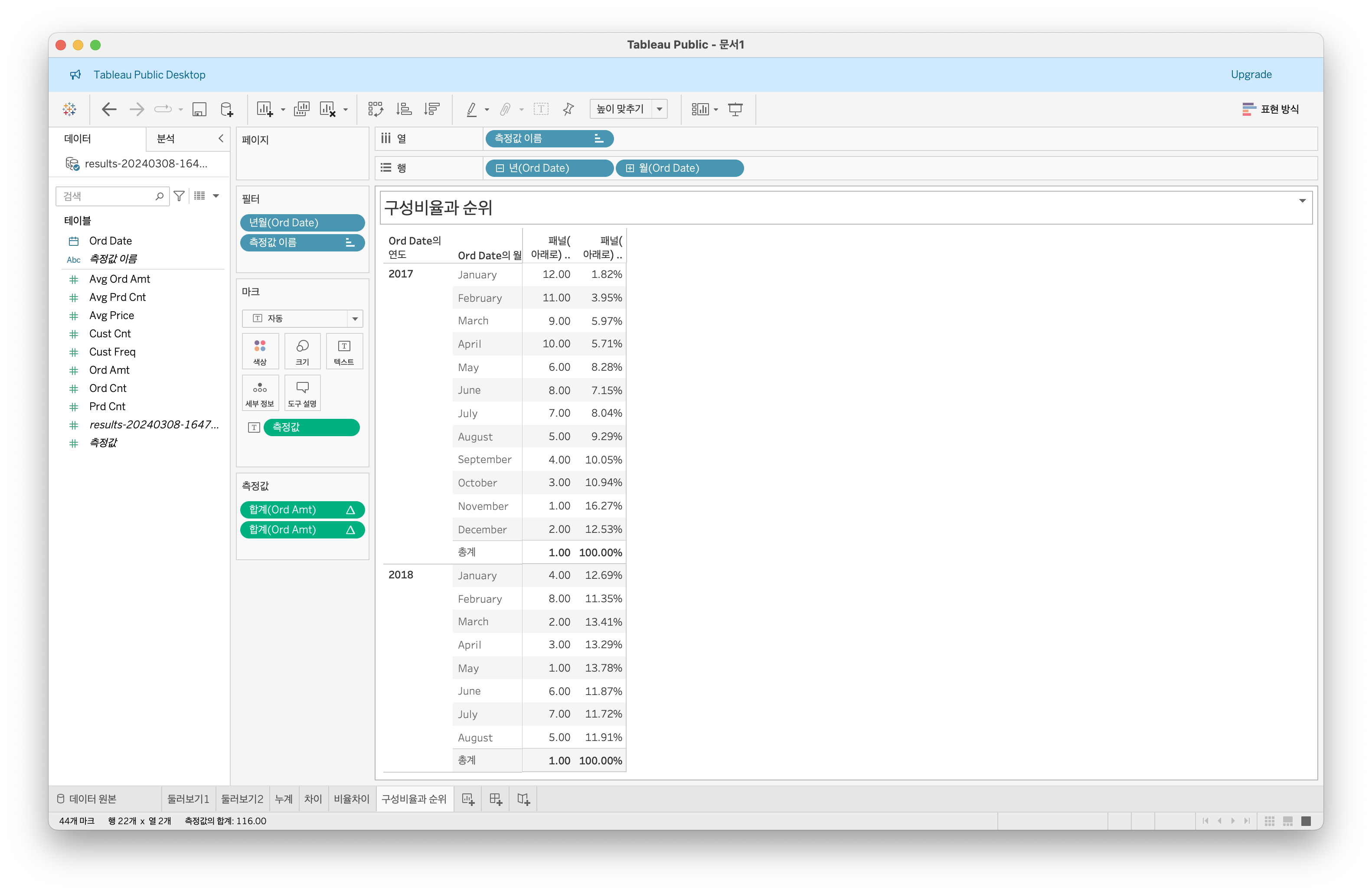Screen dimensions: 1372x894
Task: Click the new dashboard icon
Action: point(495,799)
